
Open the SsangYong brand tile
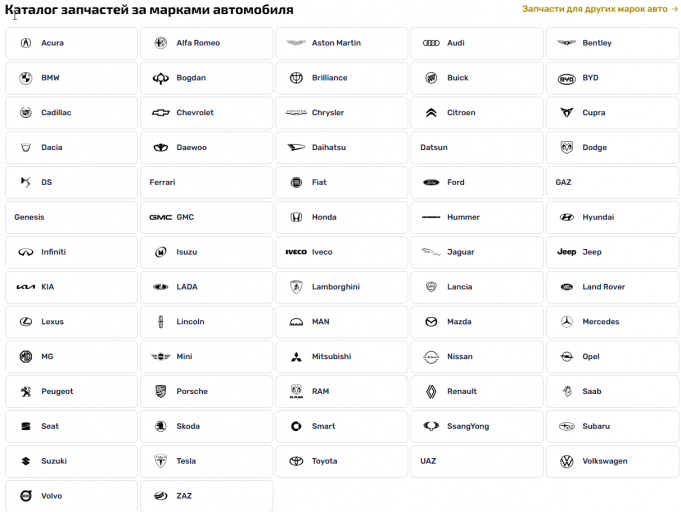(477, 426)
